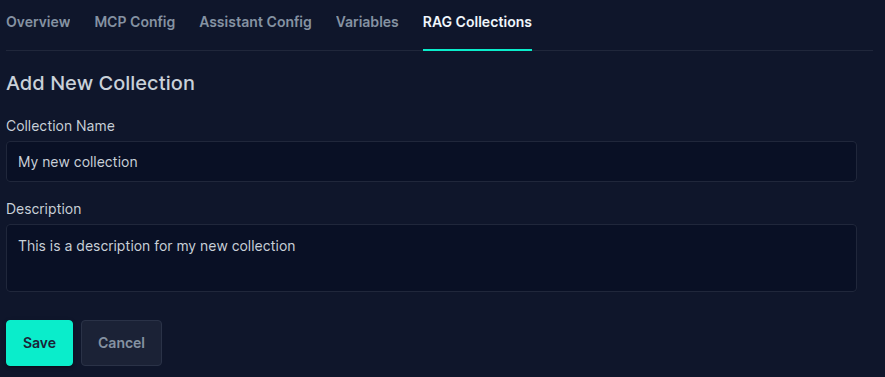Image resolution: width=885 pixels, height=377 pixels.
Task: Click the teal Save button
Action: (40, 343)
